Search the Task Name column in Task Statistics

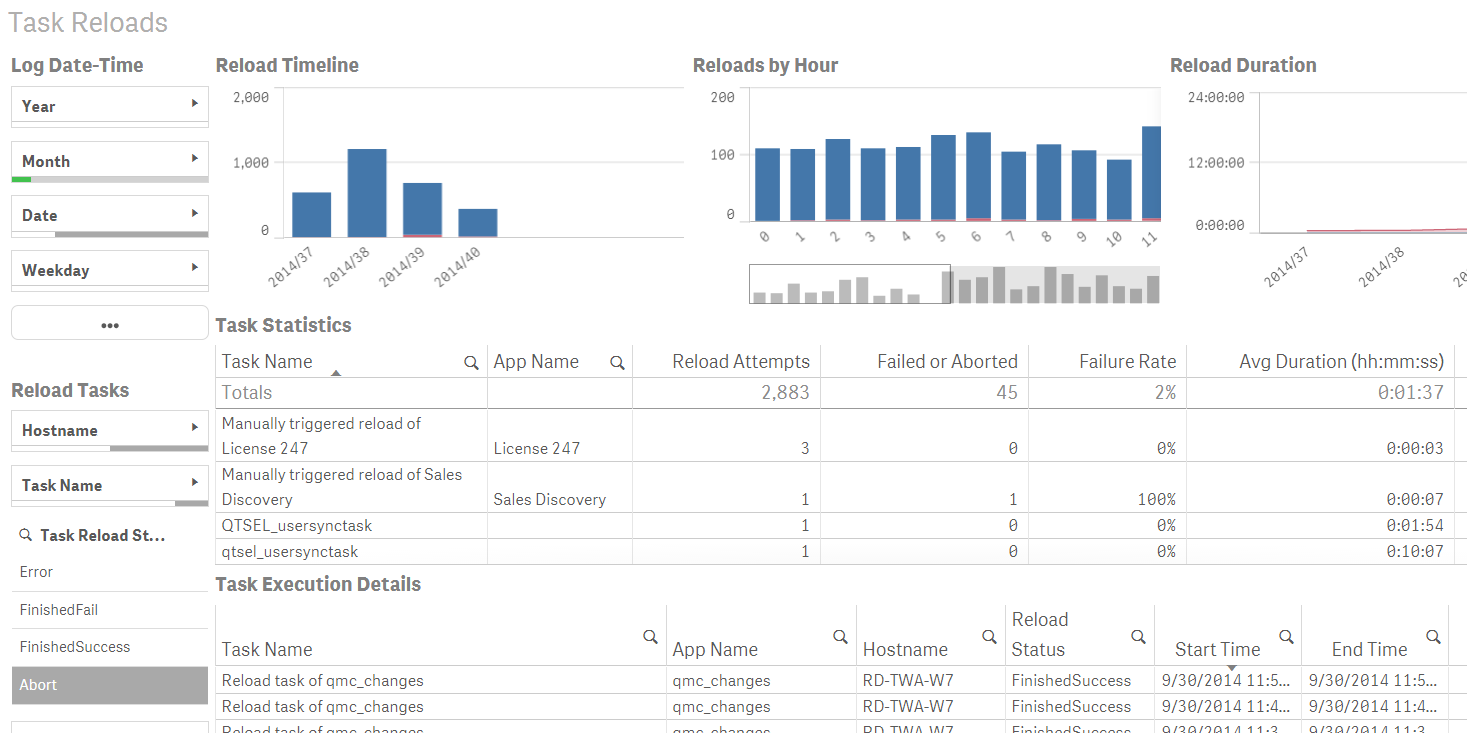(471, 363)
